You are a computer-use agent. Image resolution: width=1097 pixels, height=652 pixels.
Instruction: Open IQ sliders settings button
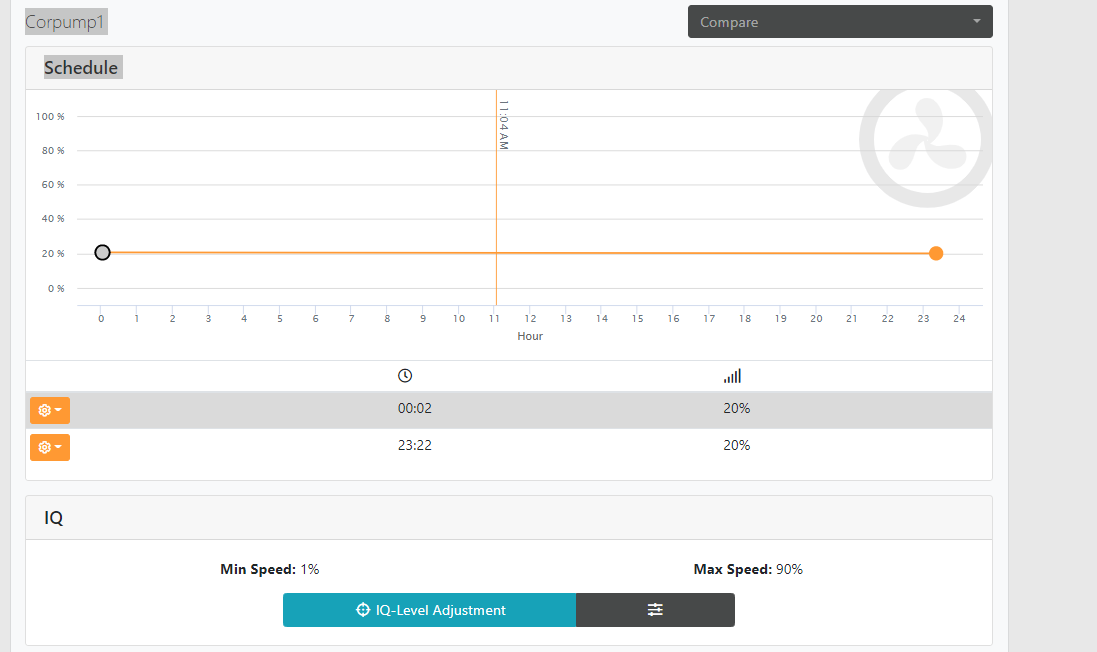(655, 610)
